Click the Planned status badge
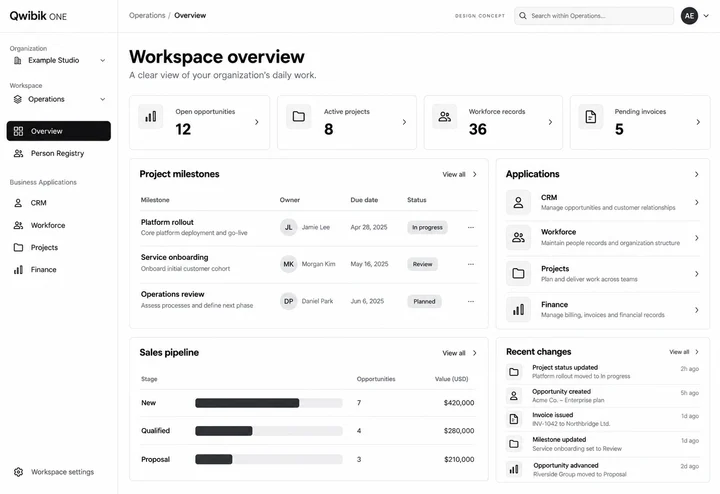The height and width of the screenshot is (494, 720). click(x=424, y=301)
